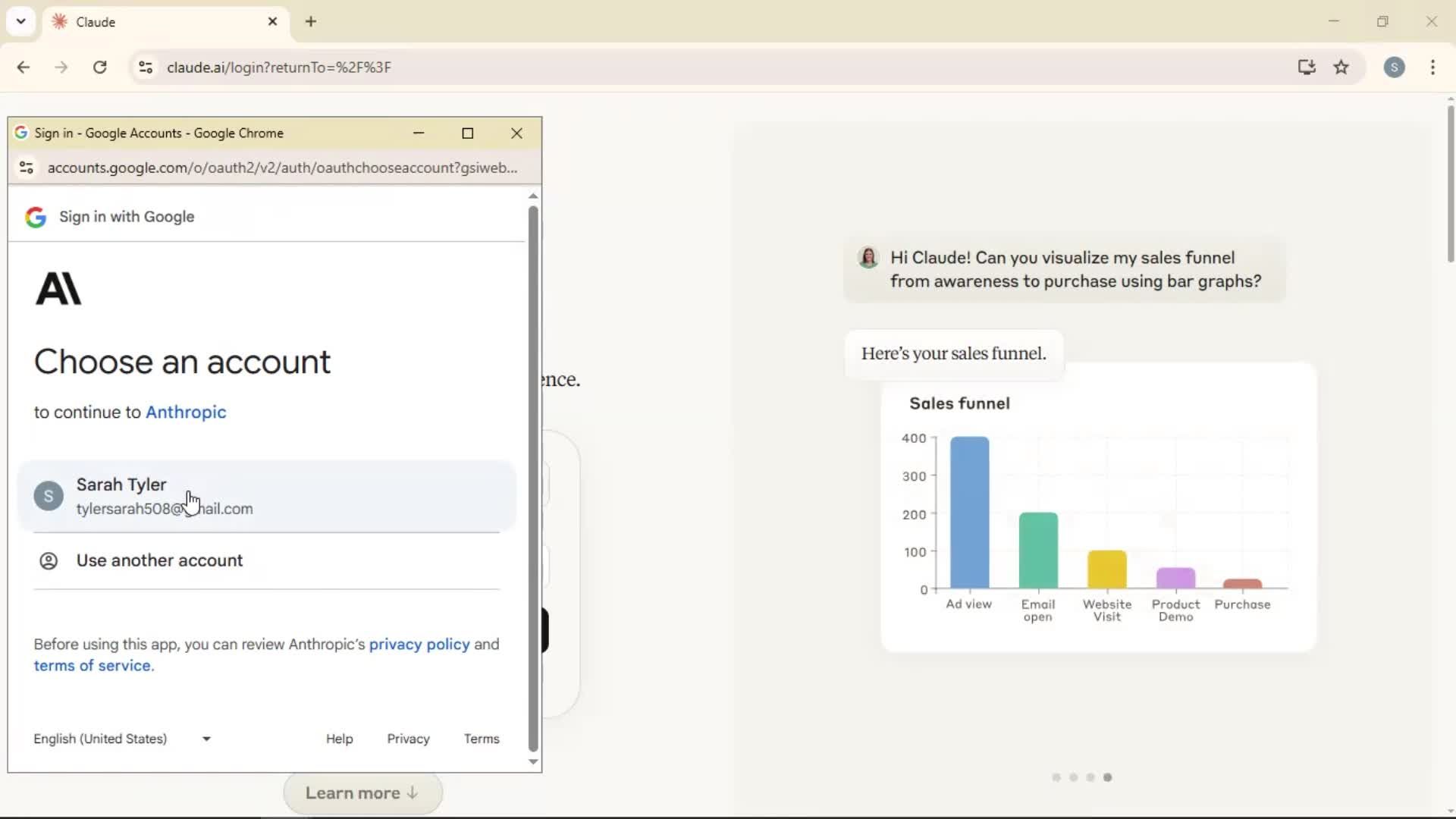1456x819 pixels.
Task: Click the back navigation arrow
Action: (x=24, y=67)
